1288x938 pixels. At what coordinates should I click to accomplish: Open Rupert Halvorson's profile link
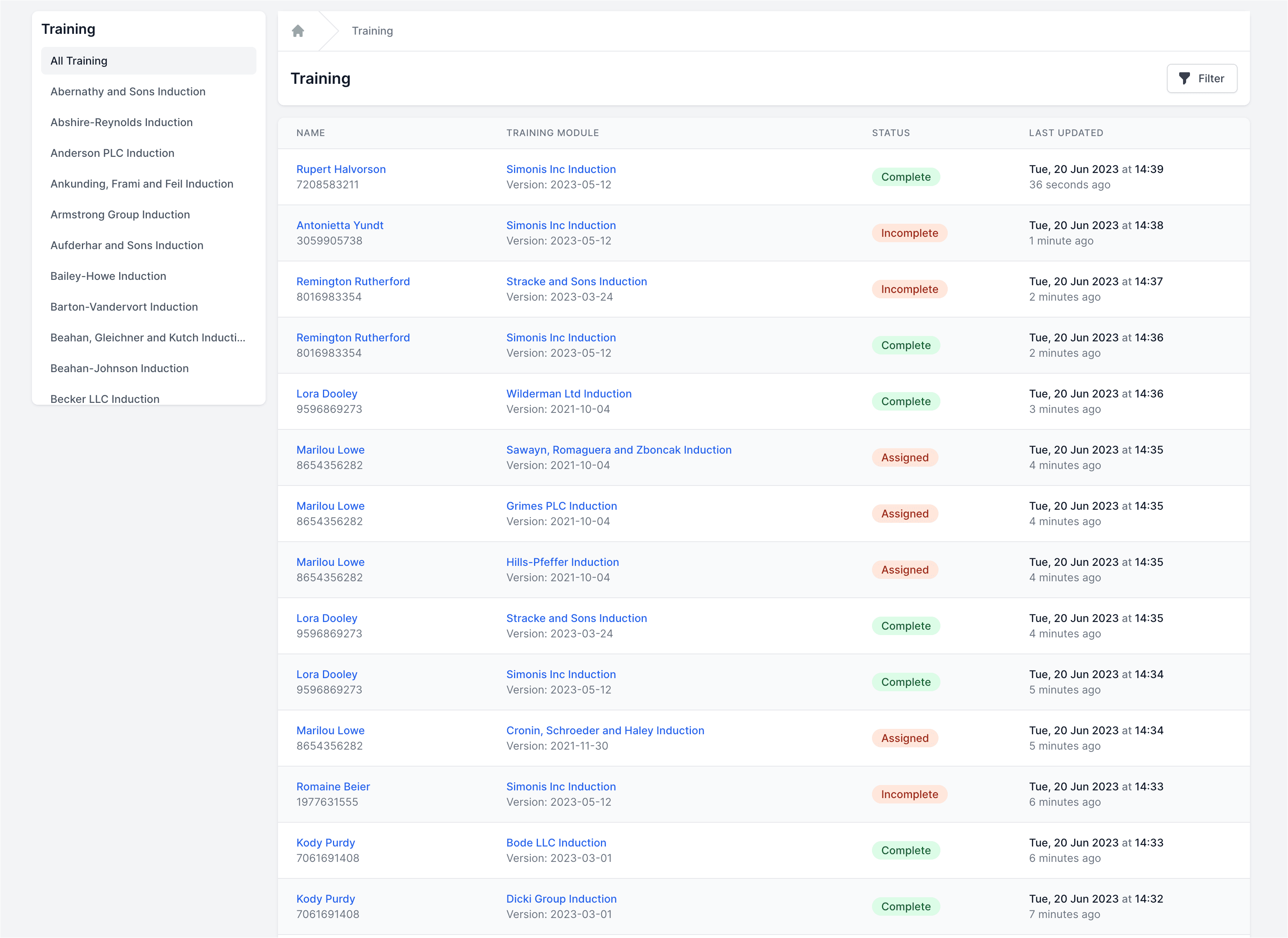click(x=341, y=169)
